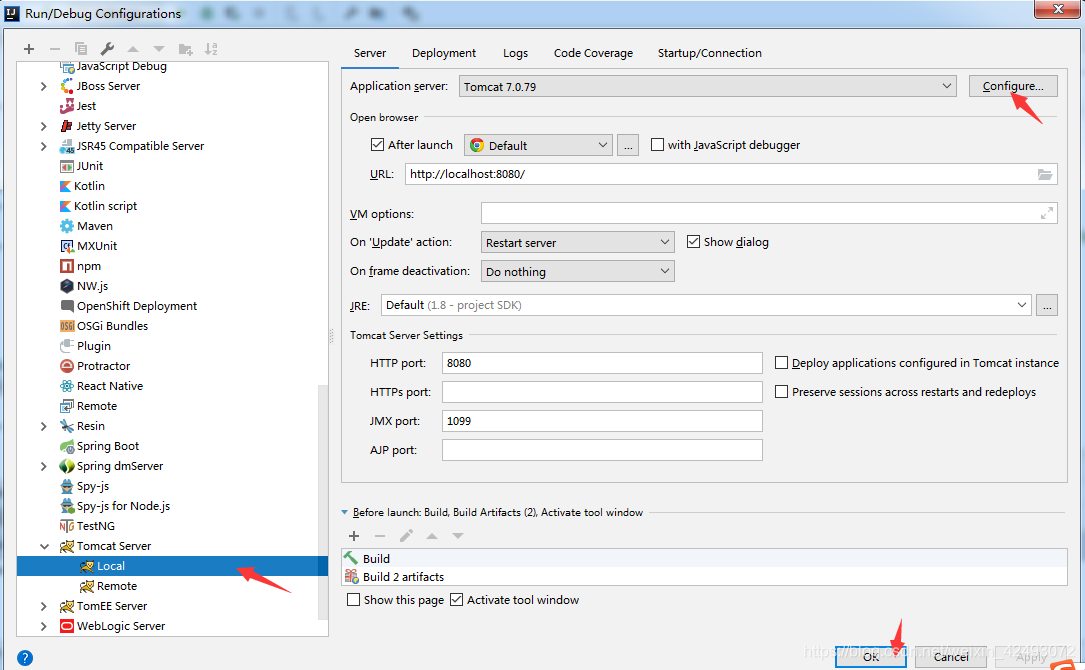Select the Maven gear icon

[x=66, y=226]
